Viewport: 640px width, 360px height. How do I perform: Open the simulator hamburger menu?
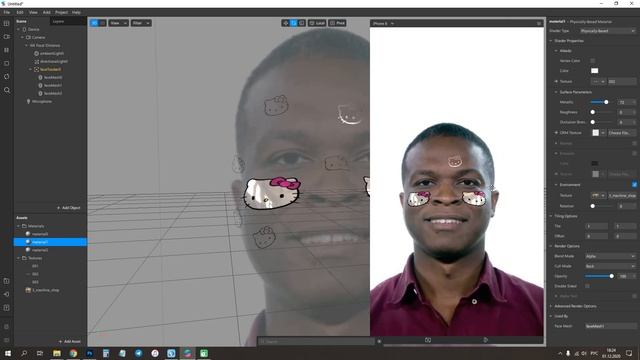coord(539,24)
